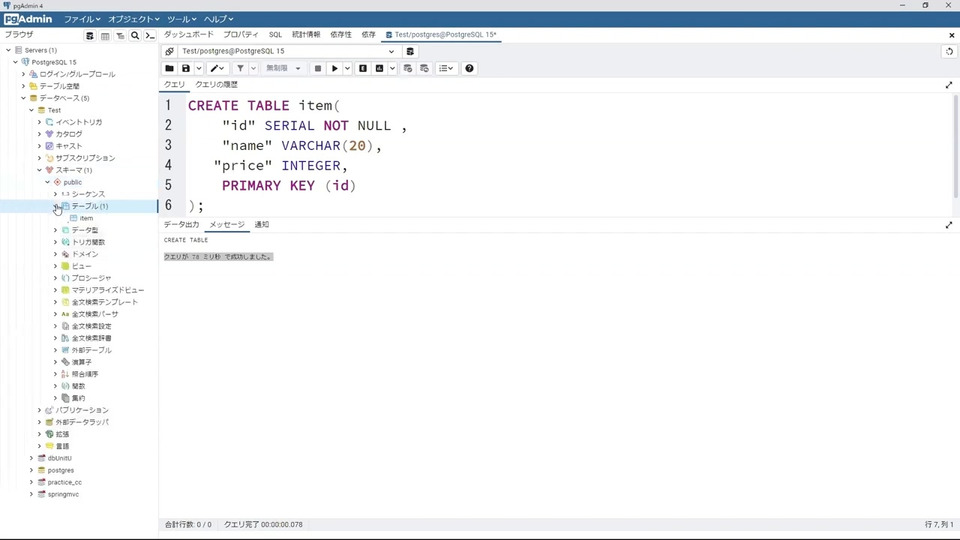Screen dimensions: 960x540
Task: Expand the query editor with the arrows icon
Action: (949, 85)
